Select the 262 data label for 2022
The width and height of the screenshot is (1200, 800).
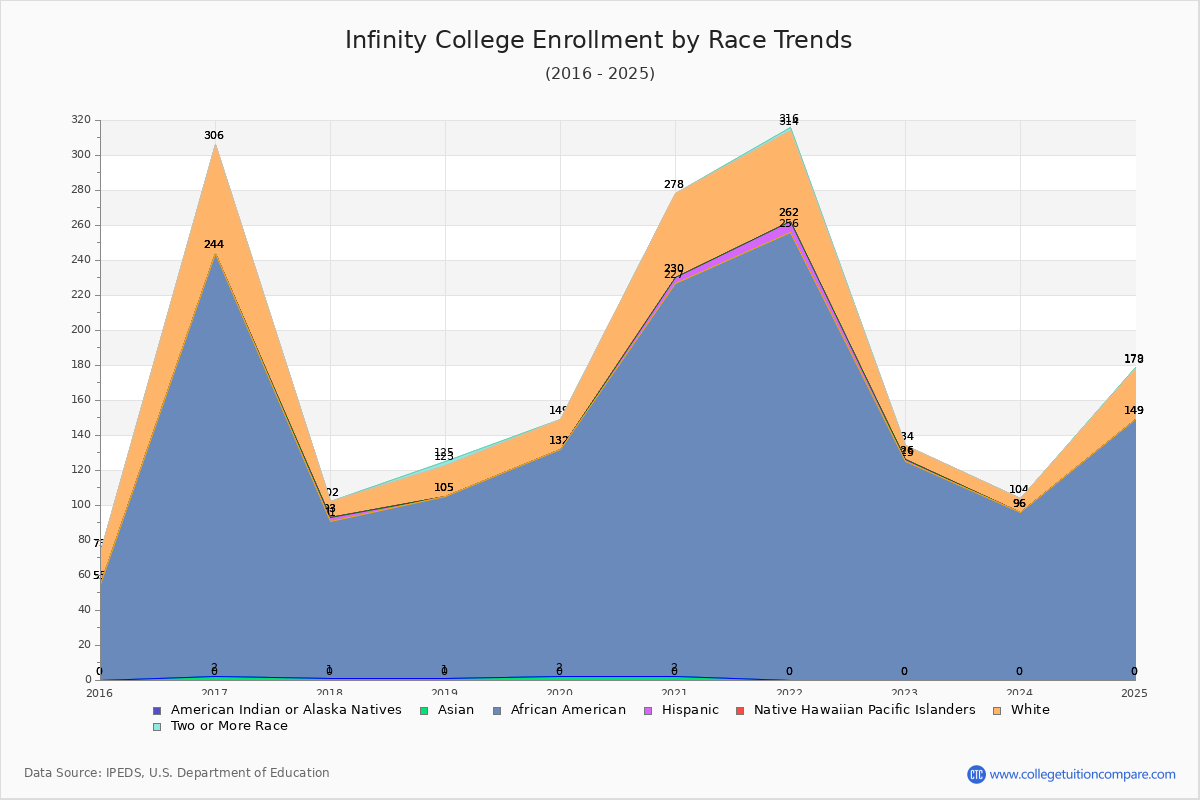pos(789,213)
